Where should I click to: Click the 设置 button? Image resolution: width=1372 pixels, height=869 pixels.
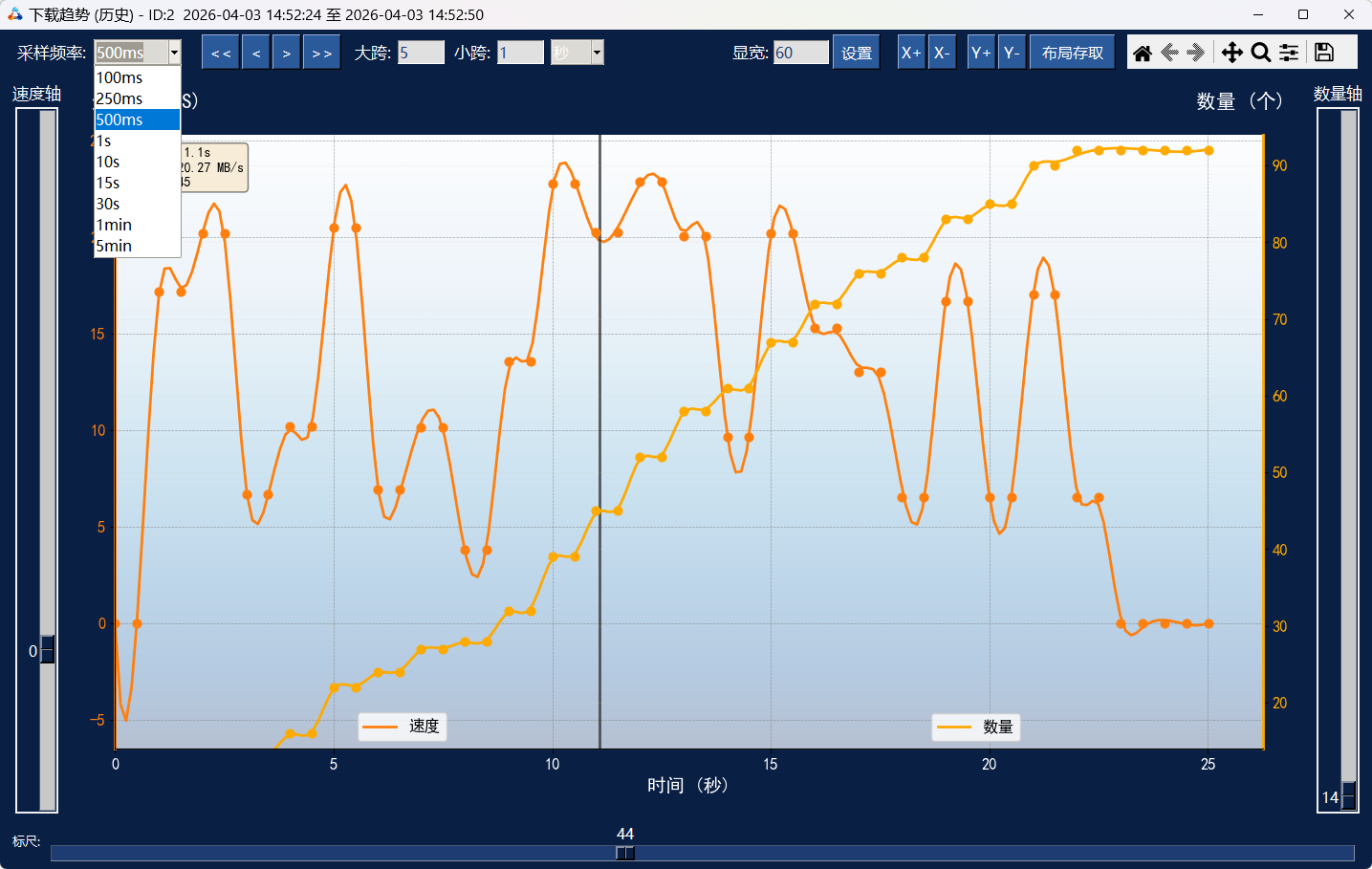(856, 53)
